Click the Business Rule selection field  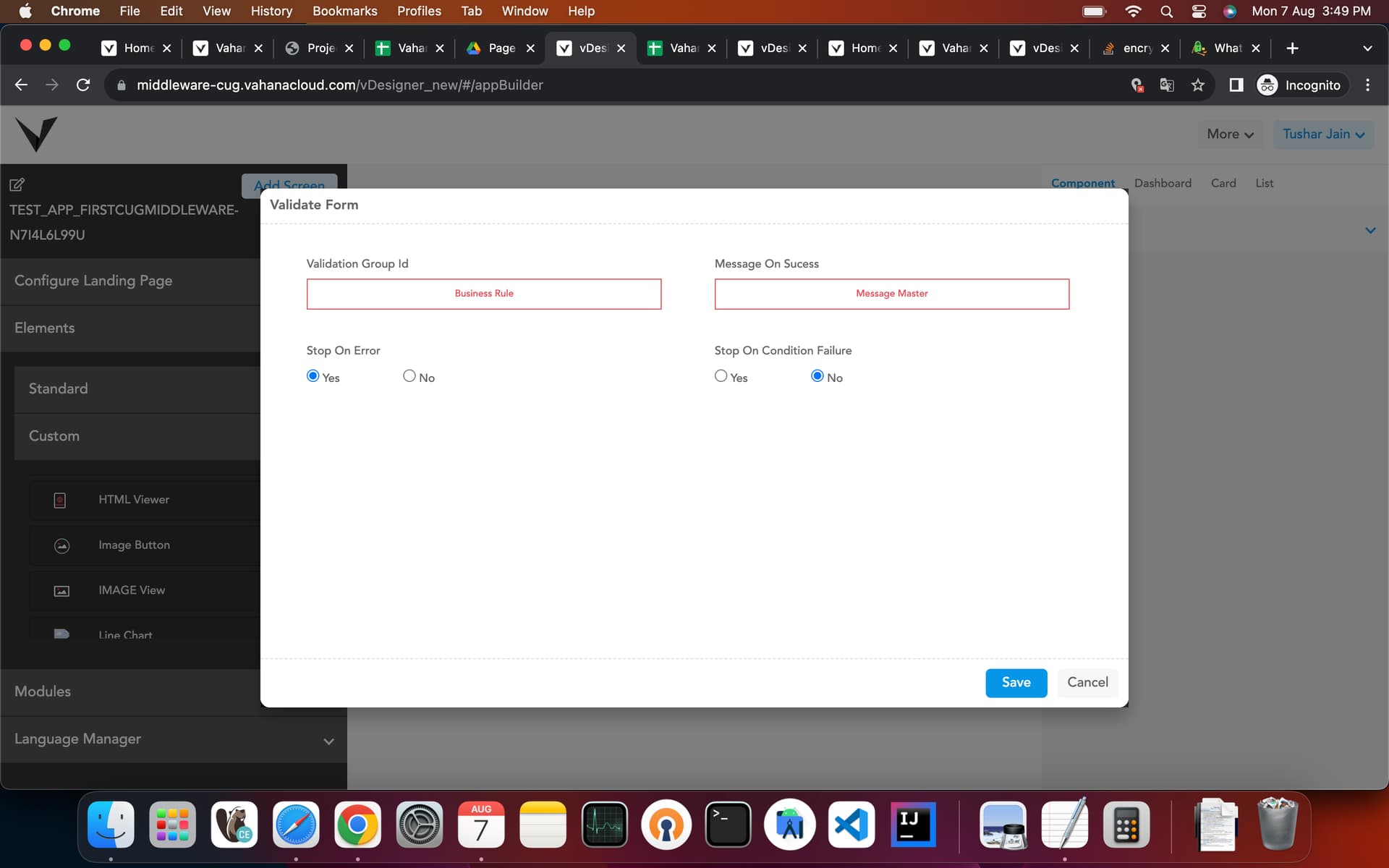click(483, 294)
